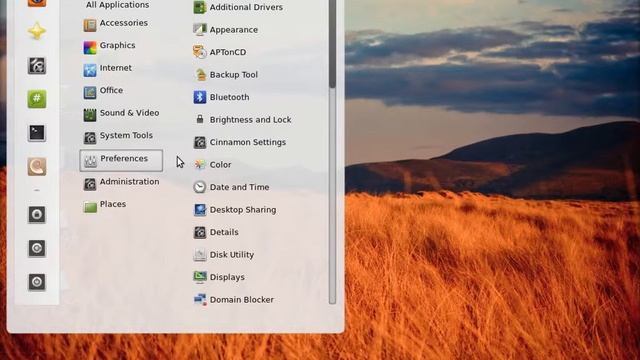Viewport: 640px width, 360px height.
Task: Click the Places folder icon
Action: click(x=90, y=207)
